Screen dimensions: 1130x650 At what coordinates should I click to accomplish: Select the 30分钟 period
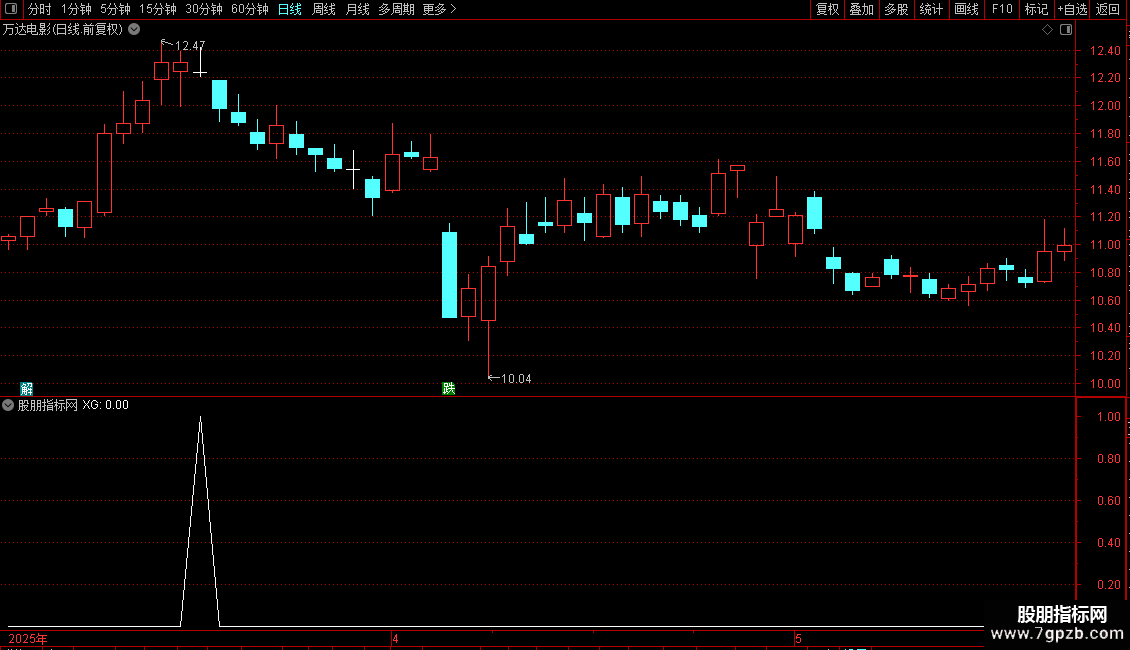[203, 9]
